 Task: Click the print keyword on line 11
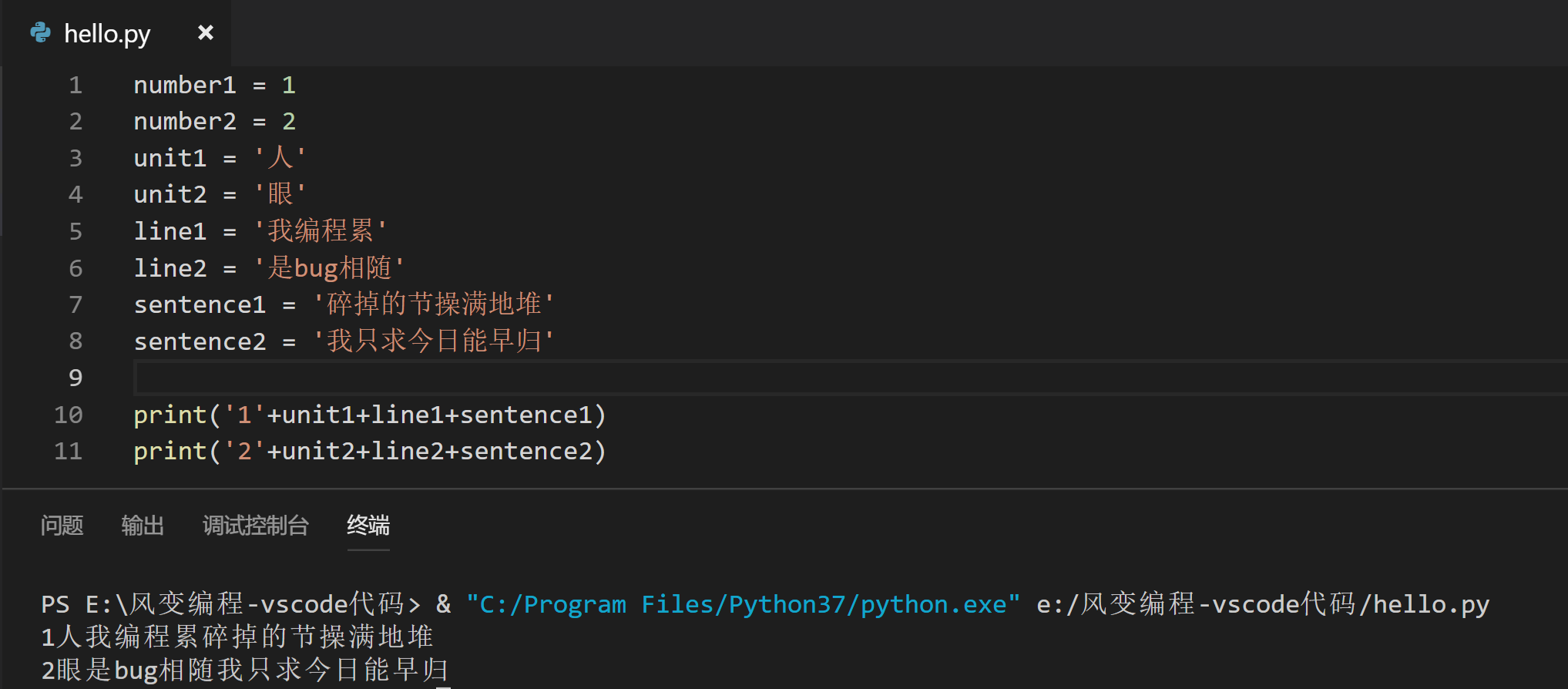(170, 451)
